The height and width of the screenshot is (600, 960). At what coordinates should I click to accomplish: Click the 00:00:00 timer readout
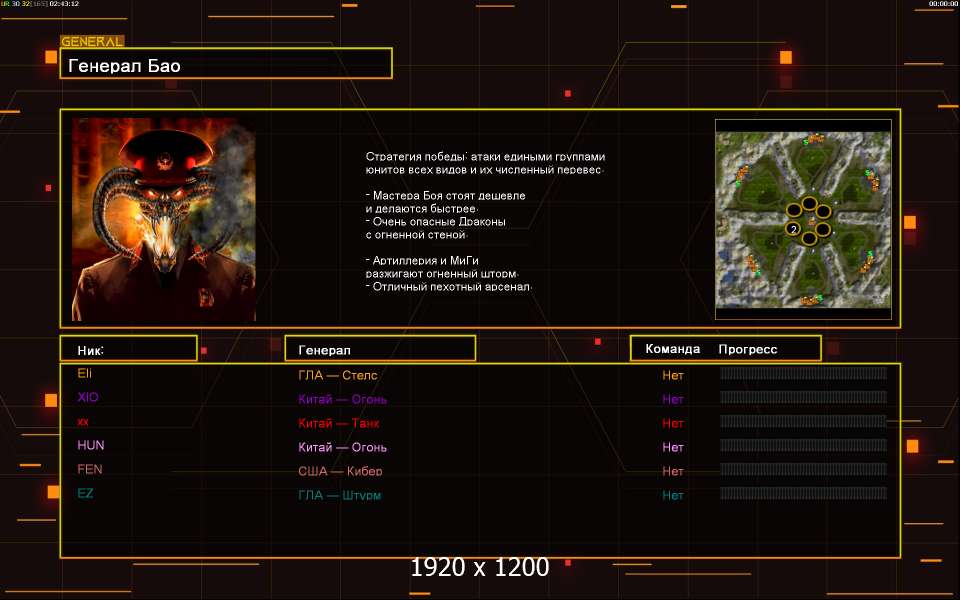(x=943, y=4)
